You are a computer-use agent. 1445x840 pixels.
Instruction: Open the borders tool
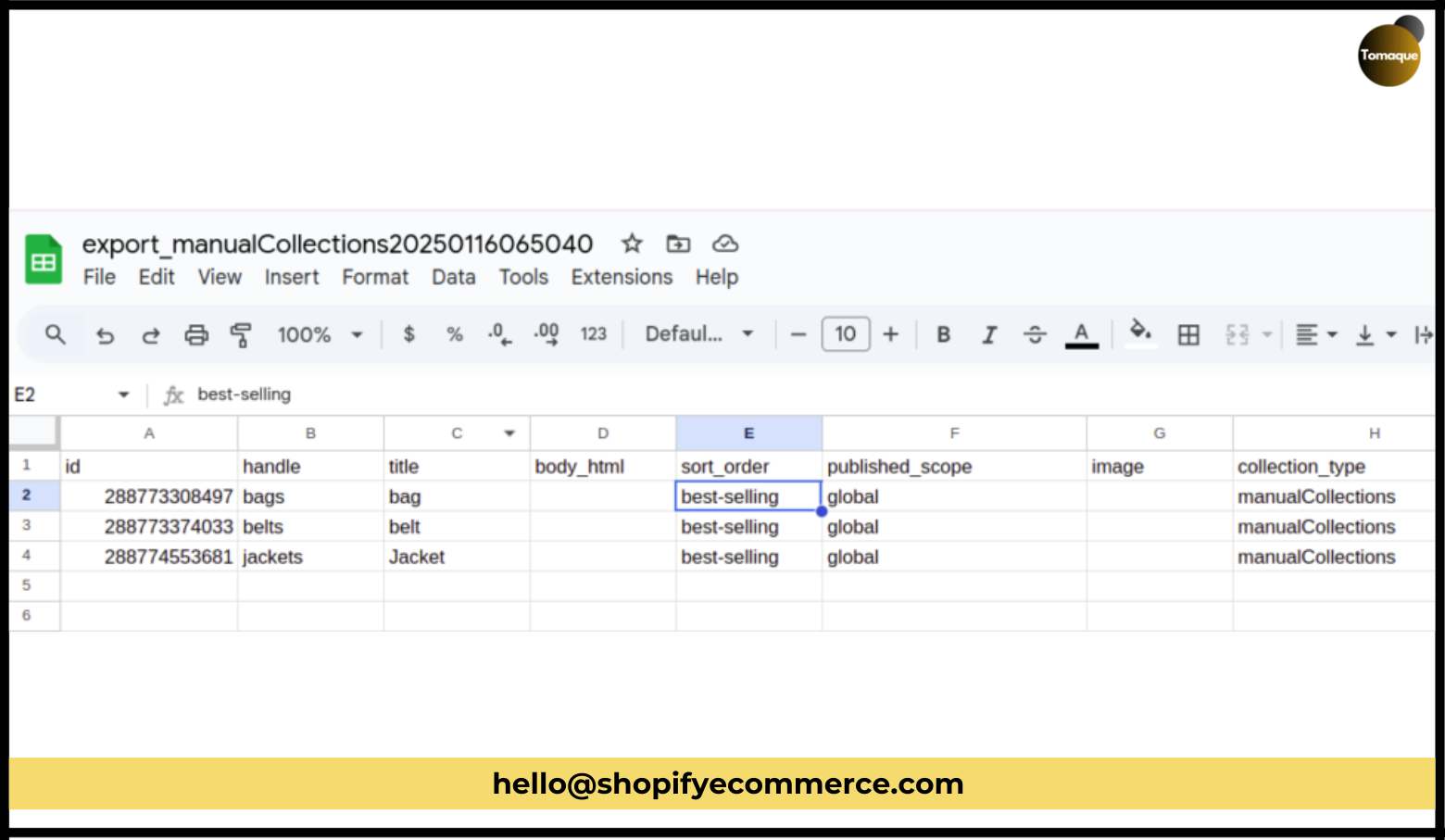click(1188, 334)
